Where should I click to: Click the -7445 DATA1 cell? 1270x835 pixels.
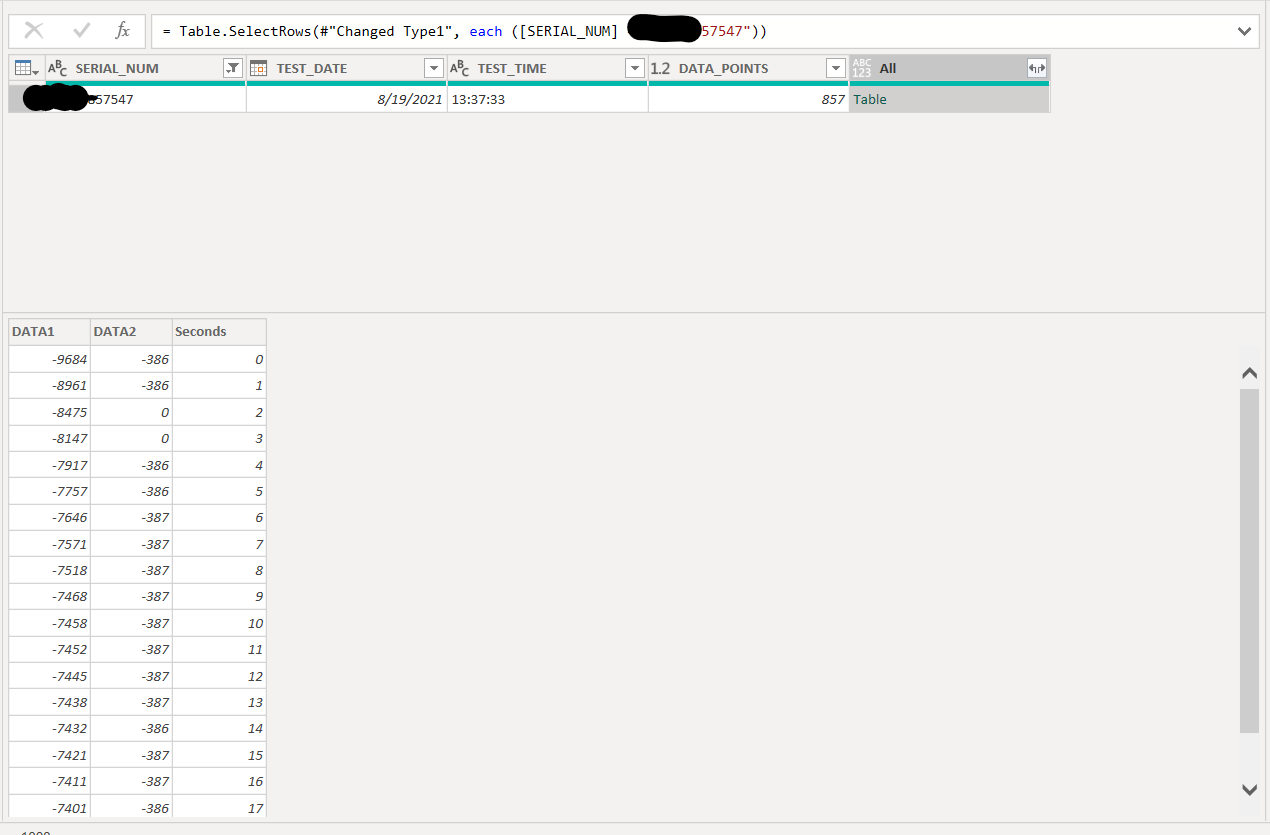click(x=49, y=676)
